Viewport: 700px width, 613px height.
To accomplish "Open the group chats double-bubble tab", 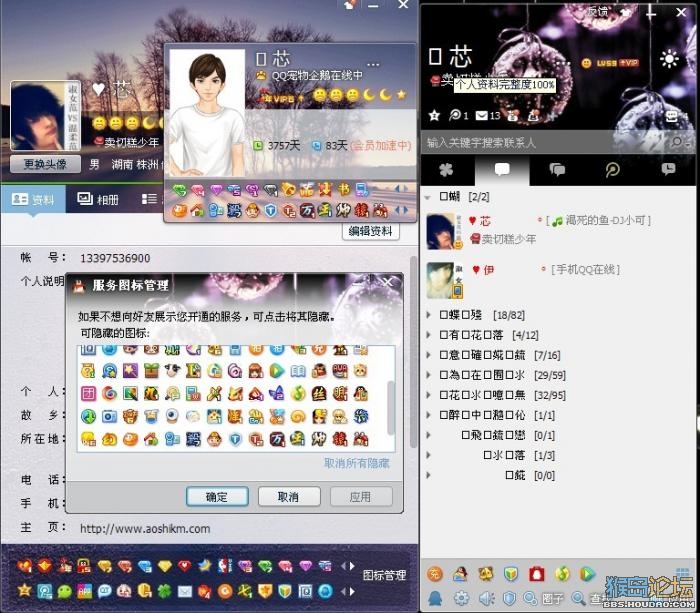I will point(557,170).
